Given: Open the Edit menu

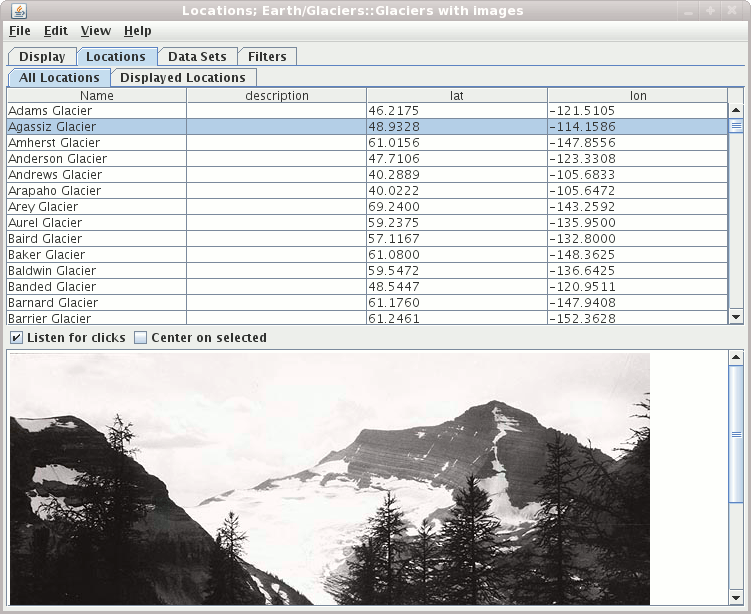Looking at the screenshot, I should 56,31.
